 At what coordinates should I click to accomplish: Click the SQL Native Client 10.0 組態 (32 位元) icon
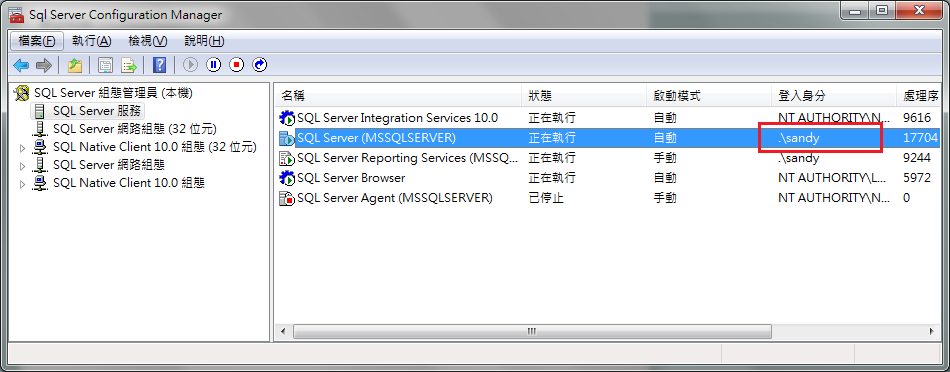40,147
